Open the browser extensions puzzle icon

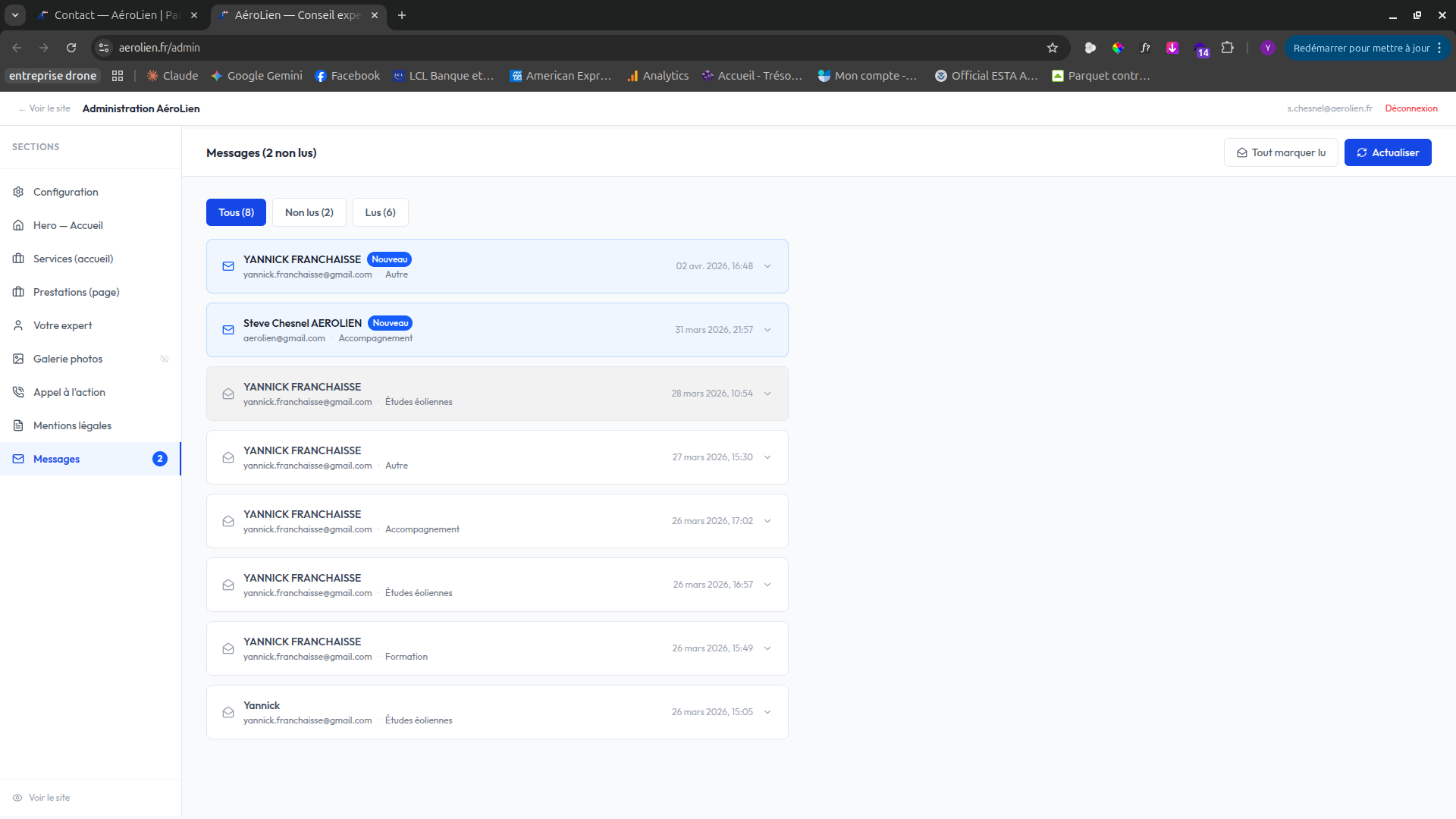[1227, 48]
